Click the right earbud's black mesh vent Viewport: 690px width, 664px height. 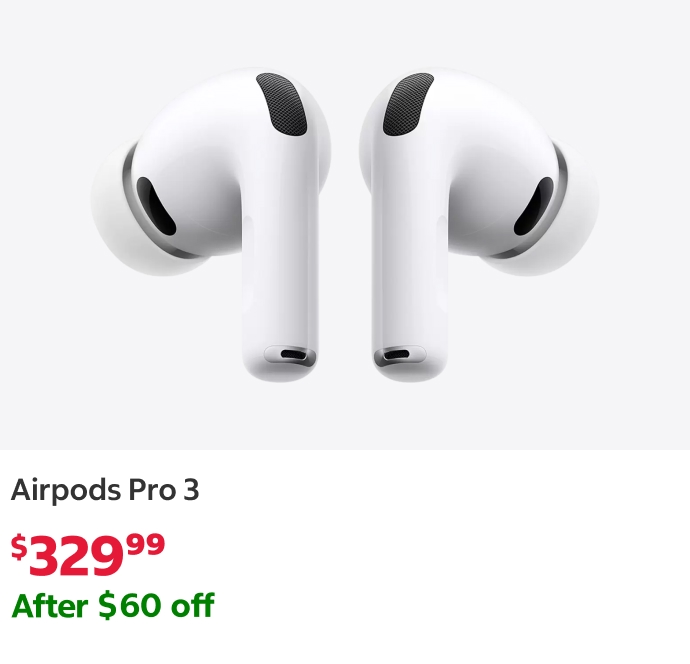point(408,104)
